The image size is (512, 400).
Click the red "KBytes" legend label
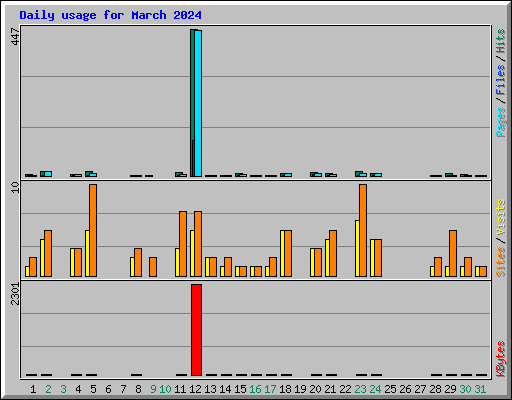(x=500, y=359)
